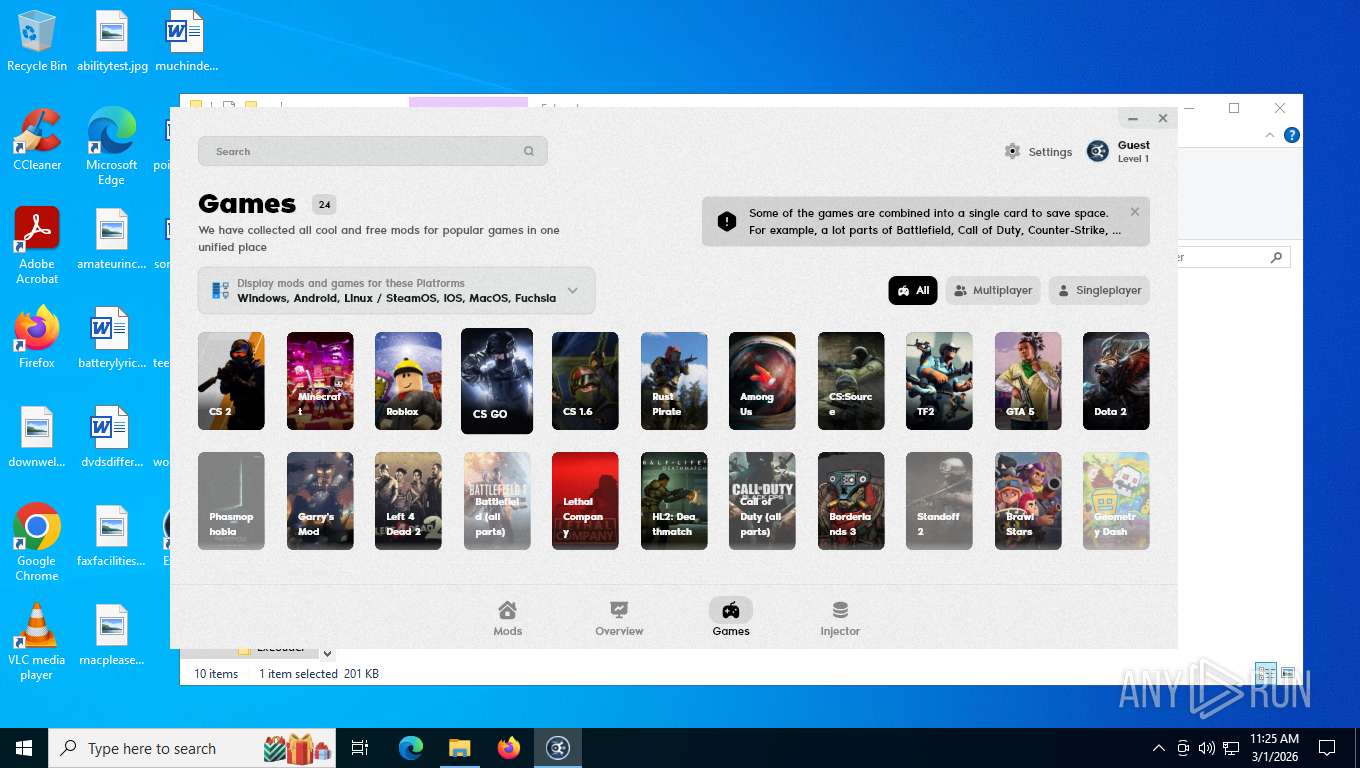Viewport: 1360px width, 768px height.
Task: Open the Borderlands 3 game card
Action: (x=851, y=501)
